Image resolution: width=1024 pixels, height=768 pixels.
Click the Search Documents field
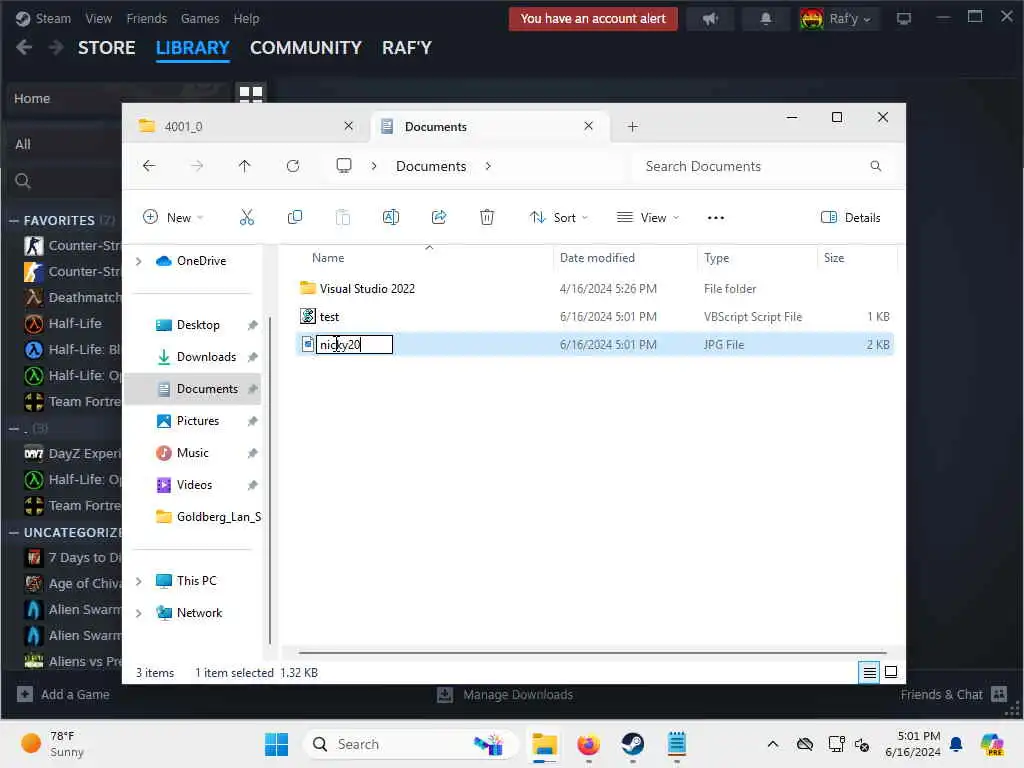[x=761, y=166]
